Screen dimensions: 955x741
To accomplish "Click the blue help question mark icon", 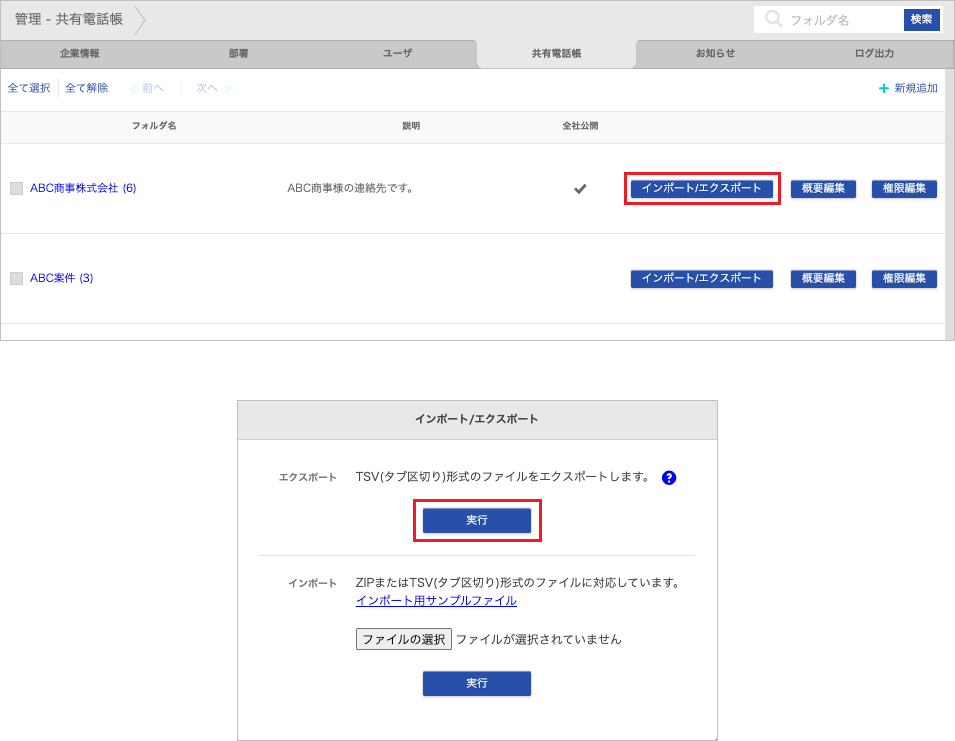I will click(669, 478).
